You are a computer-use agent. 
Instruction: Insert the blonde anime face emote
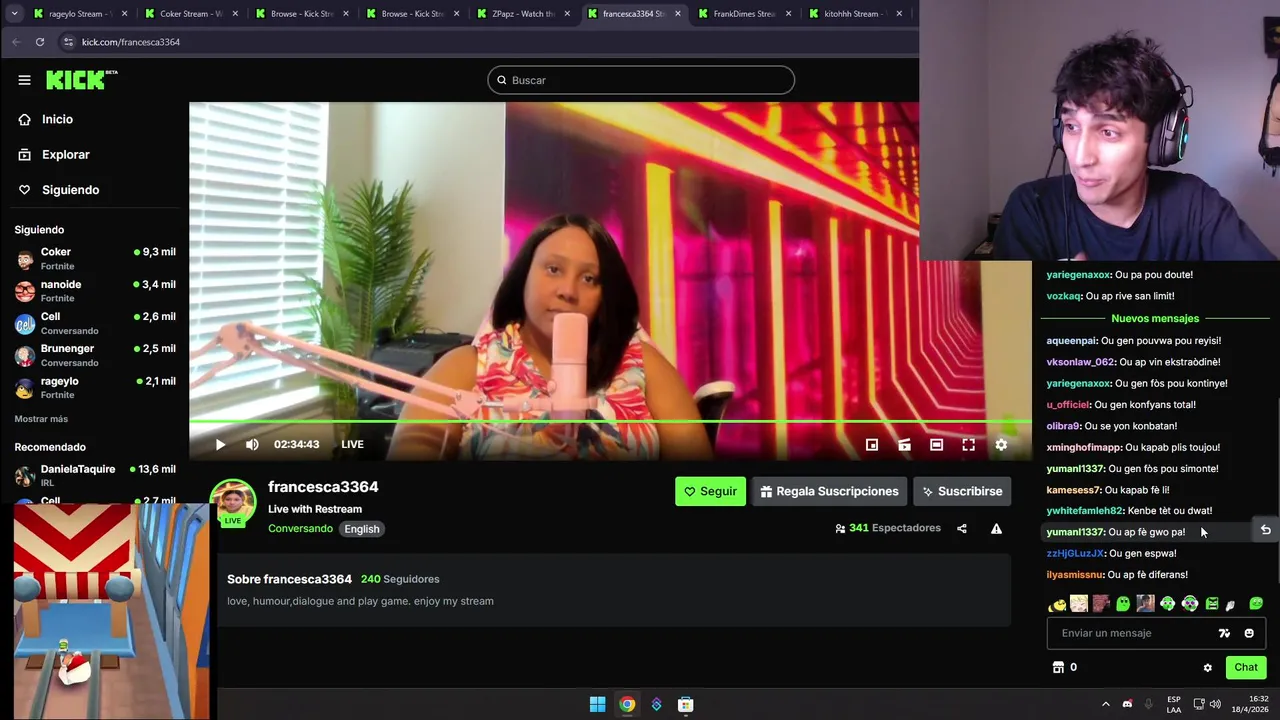point(1079,604)
